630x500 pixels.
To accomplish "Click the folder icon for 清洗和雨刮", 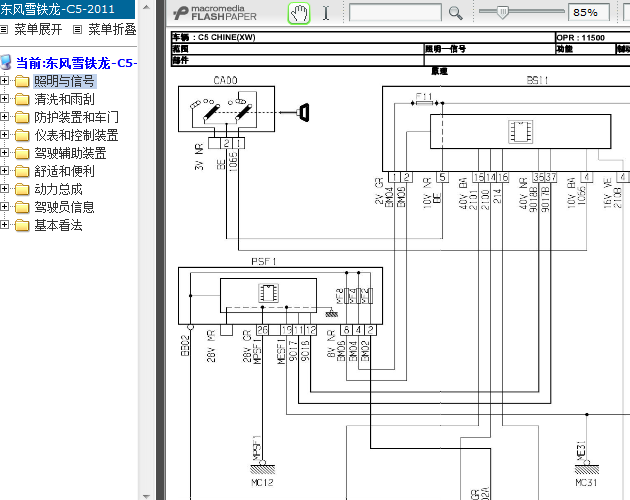I will point(22,99).
